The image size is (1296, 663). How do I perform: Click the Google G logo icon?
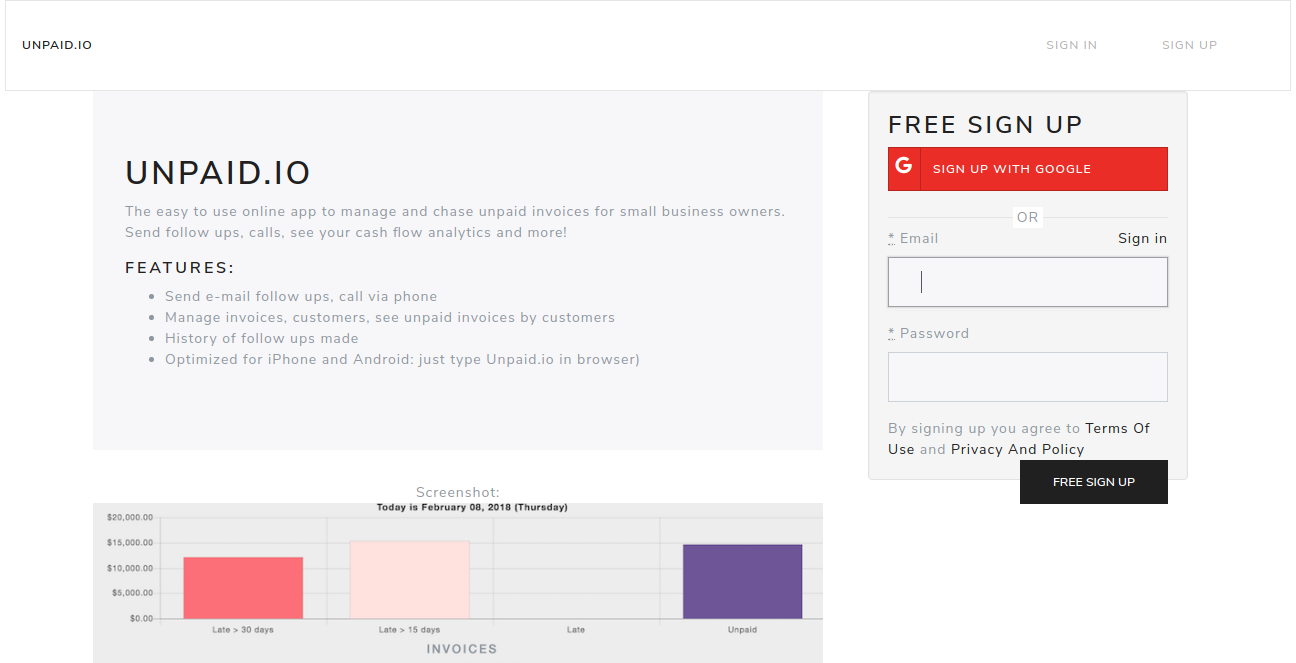point(904,167)
